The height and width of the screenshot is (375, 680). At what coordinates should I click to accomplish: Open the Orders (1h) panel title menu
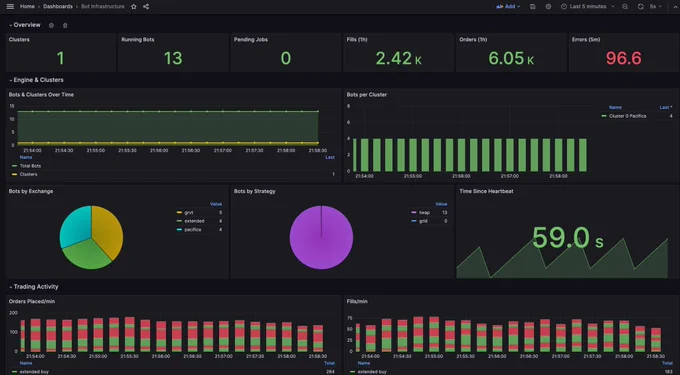[473, 39]
